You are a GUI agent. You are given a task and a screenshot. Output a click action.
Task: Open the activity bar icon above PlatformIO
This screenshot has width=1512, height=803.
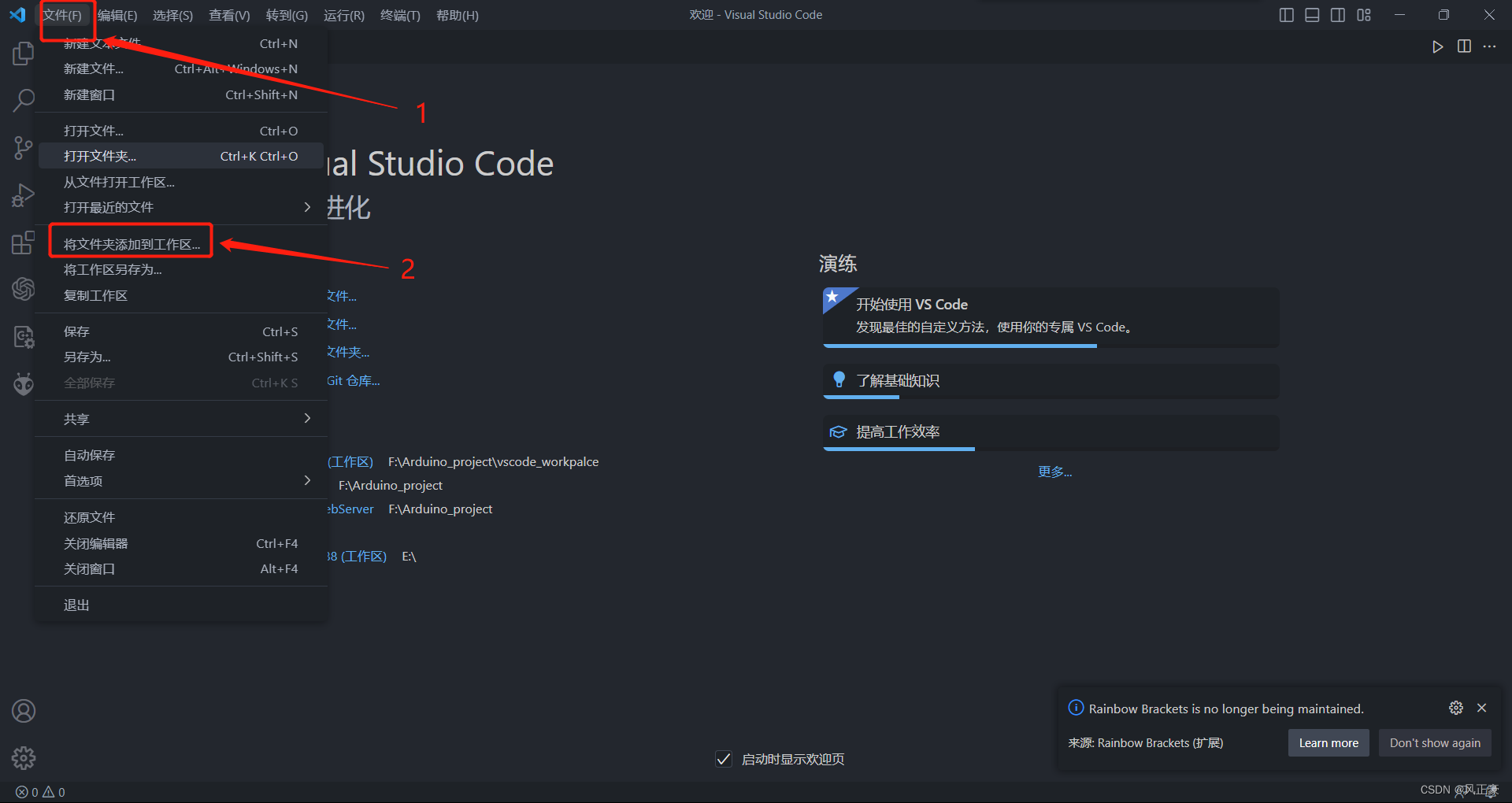pyautogui.click(x=24, y=337)
